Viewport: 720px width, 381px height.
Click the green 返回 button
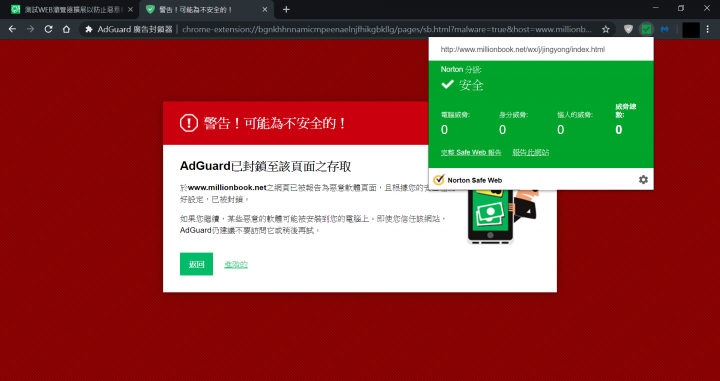196,264
